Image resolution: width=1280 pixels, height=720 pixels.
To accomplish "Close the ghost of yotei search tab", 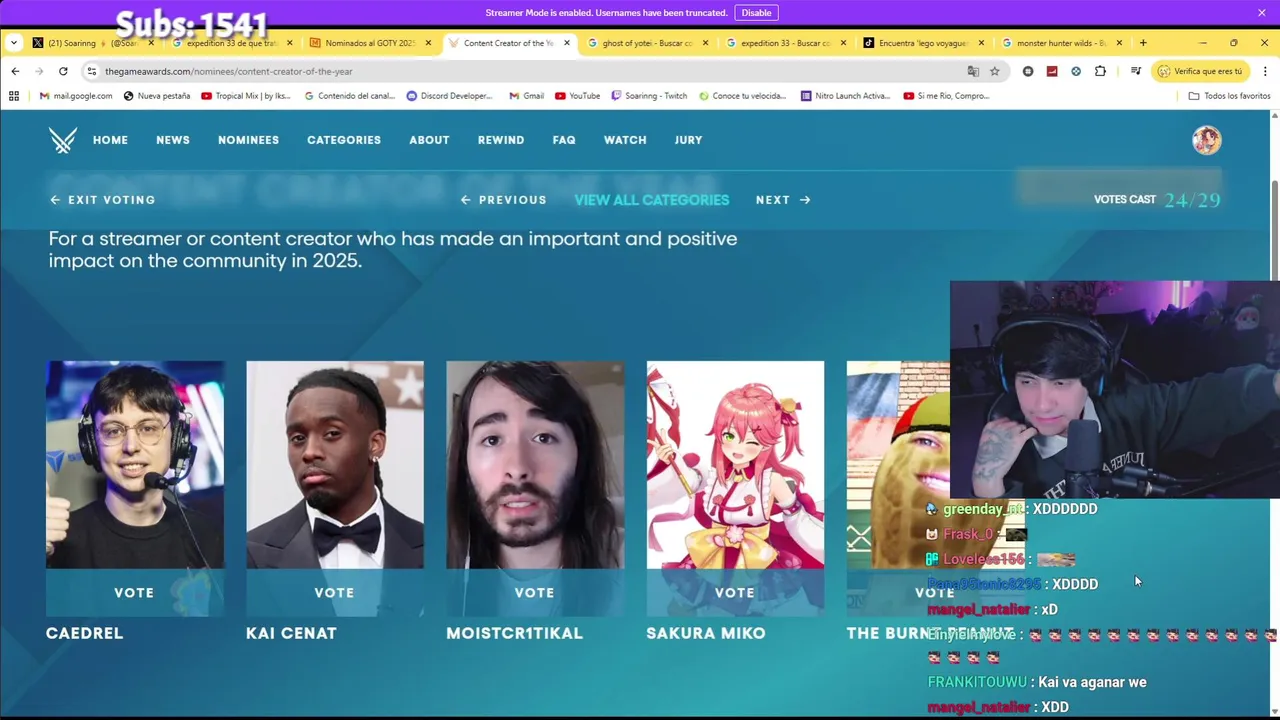I will pos(705,43).
